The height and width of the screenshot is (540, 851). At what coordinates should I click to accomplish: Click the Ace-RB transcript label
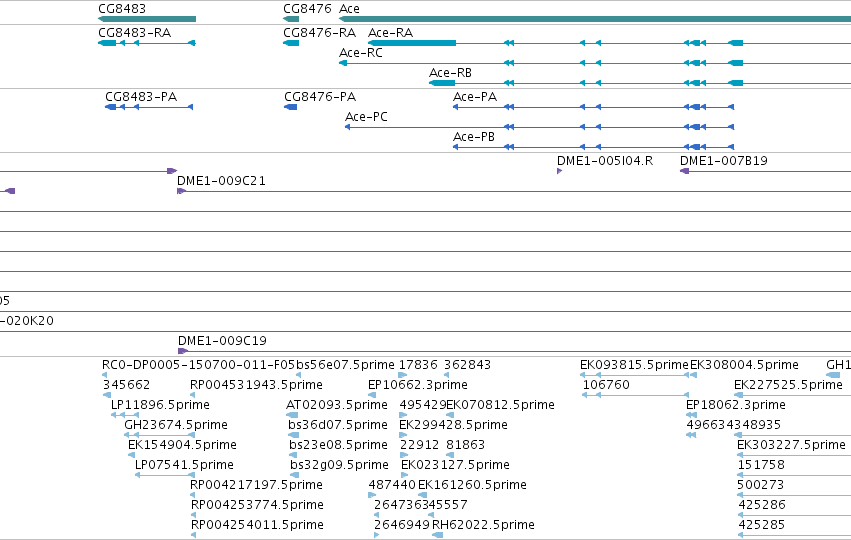450,73
